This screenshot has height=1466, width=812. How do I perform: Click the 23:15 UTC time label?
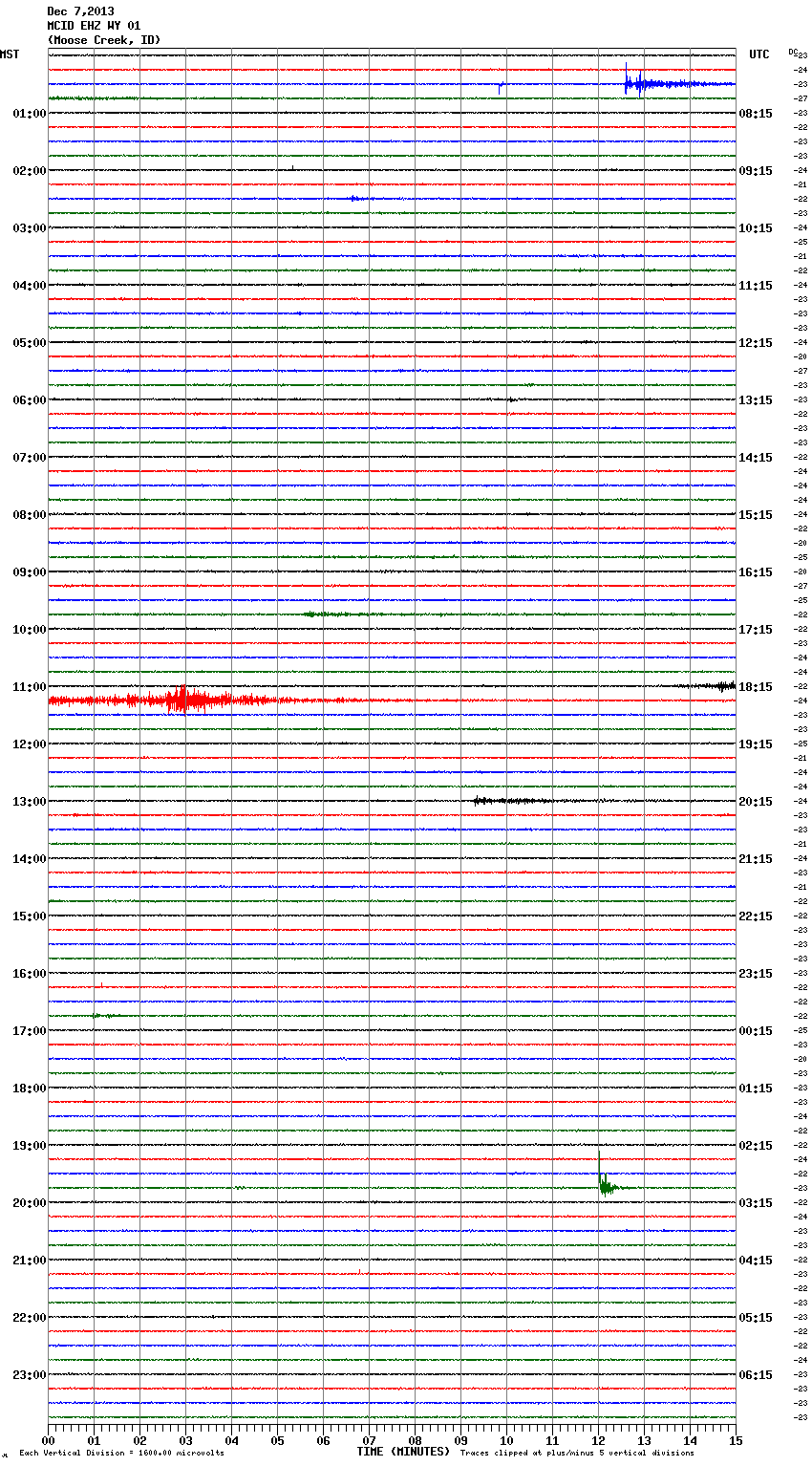tap(756, 974)
